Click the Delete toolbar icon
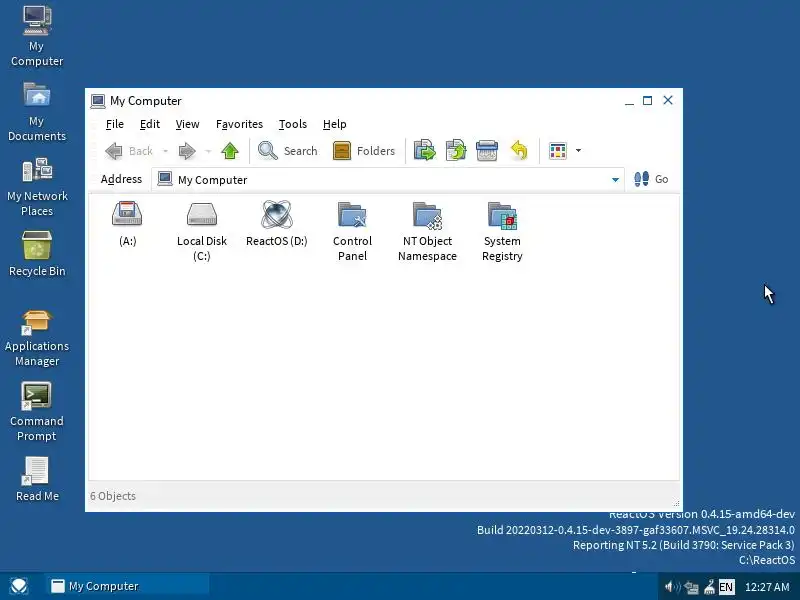Screen dimensions: 800x600 coord(487,151)
